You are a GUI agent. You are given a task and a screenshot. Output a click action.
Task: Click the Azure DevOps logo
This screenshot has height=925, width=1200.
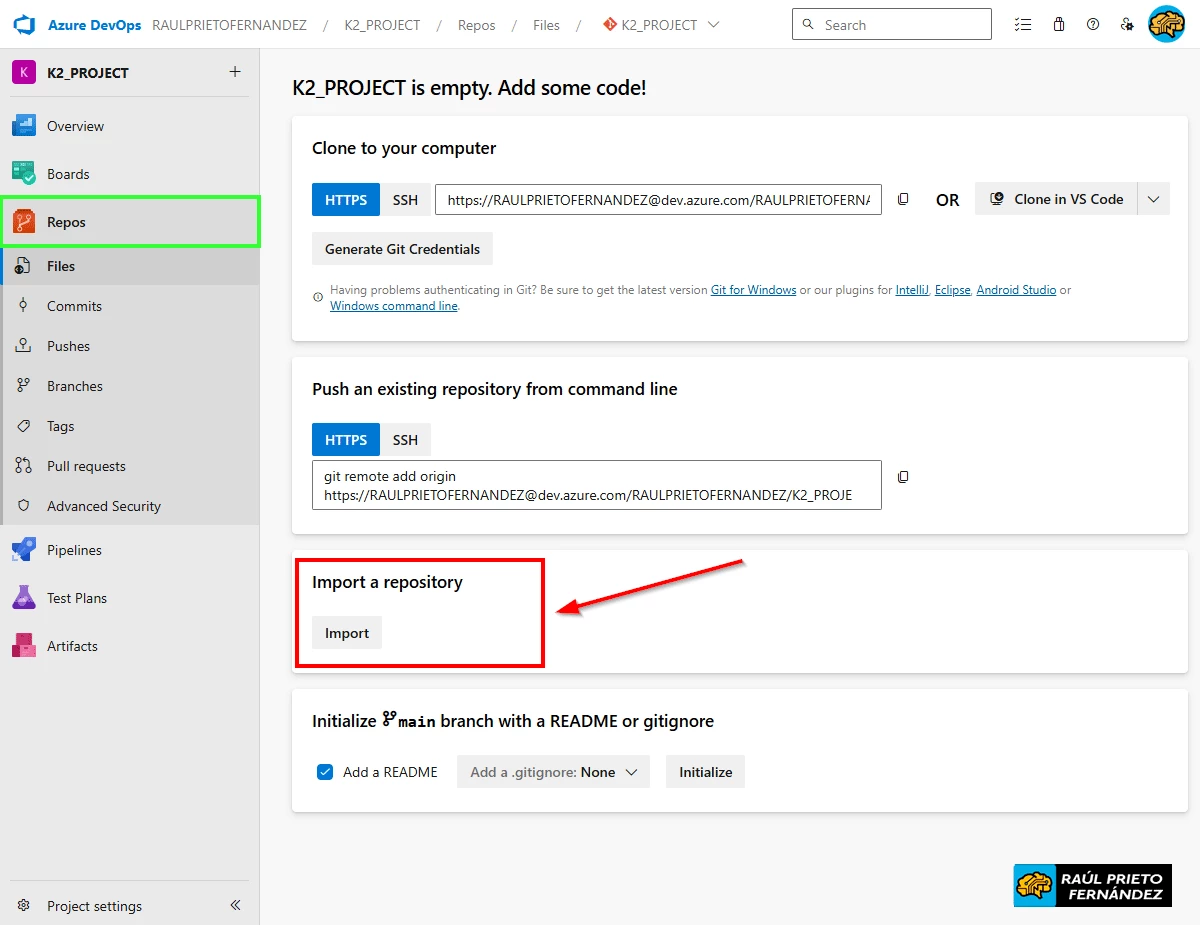coord(22,24)
